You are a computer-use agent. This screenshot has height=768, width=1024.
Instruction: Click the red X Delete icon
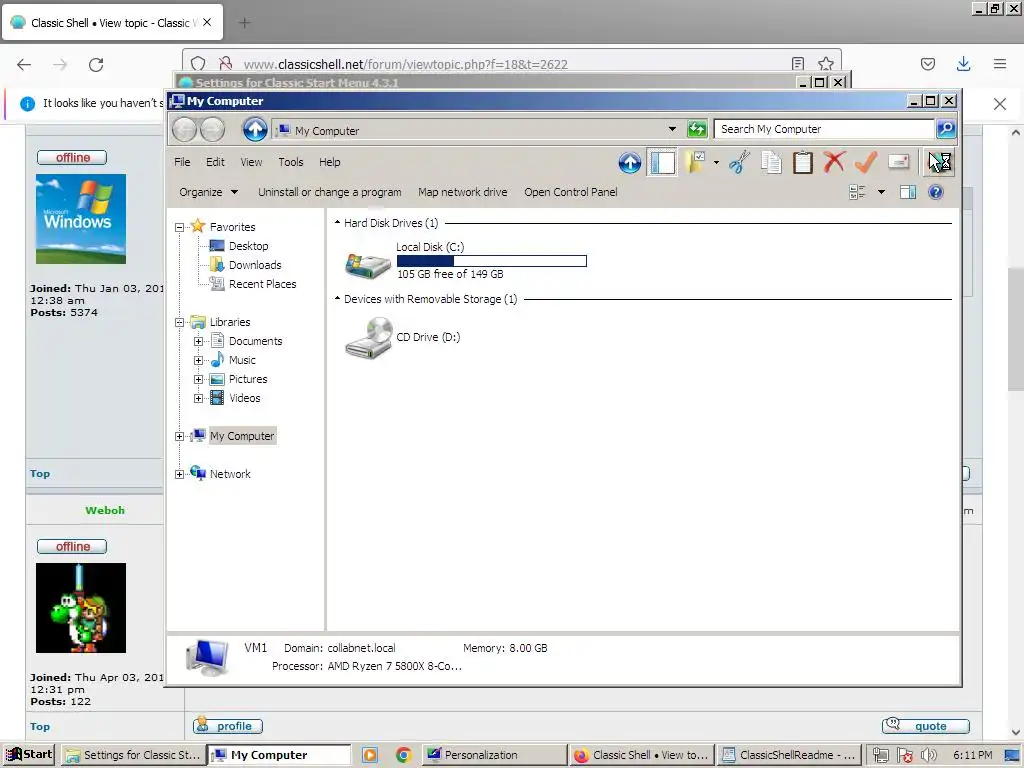tap(834, 162)
